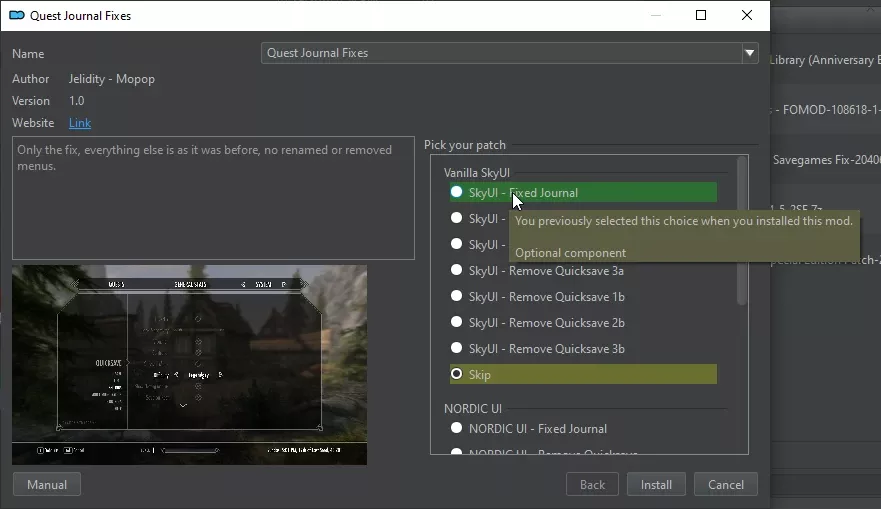Click the 'Vanilla SkyUI' group heading
This screenshot has width=881, height=509.
pyautogui.click(x=476, y=172)
